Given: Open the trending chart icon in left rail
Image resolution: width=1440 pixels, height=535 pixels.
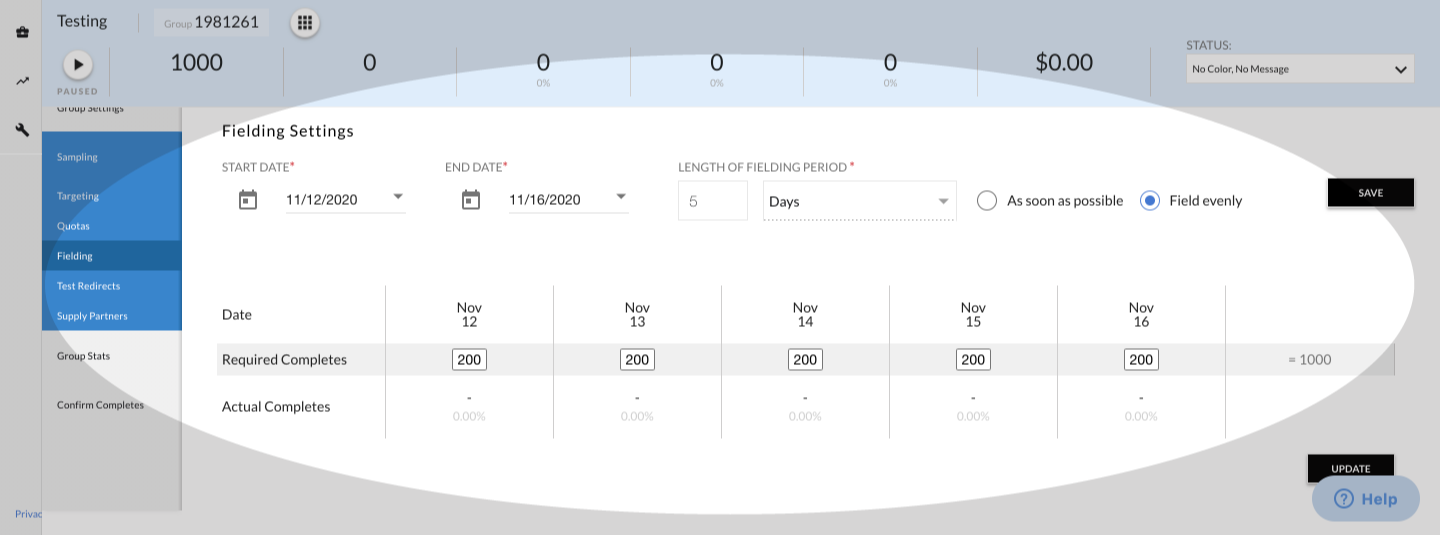Looking at the screenshot, I should click(22, 81).
